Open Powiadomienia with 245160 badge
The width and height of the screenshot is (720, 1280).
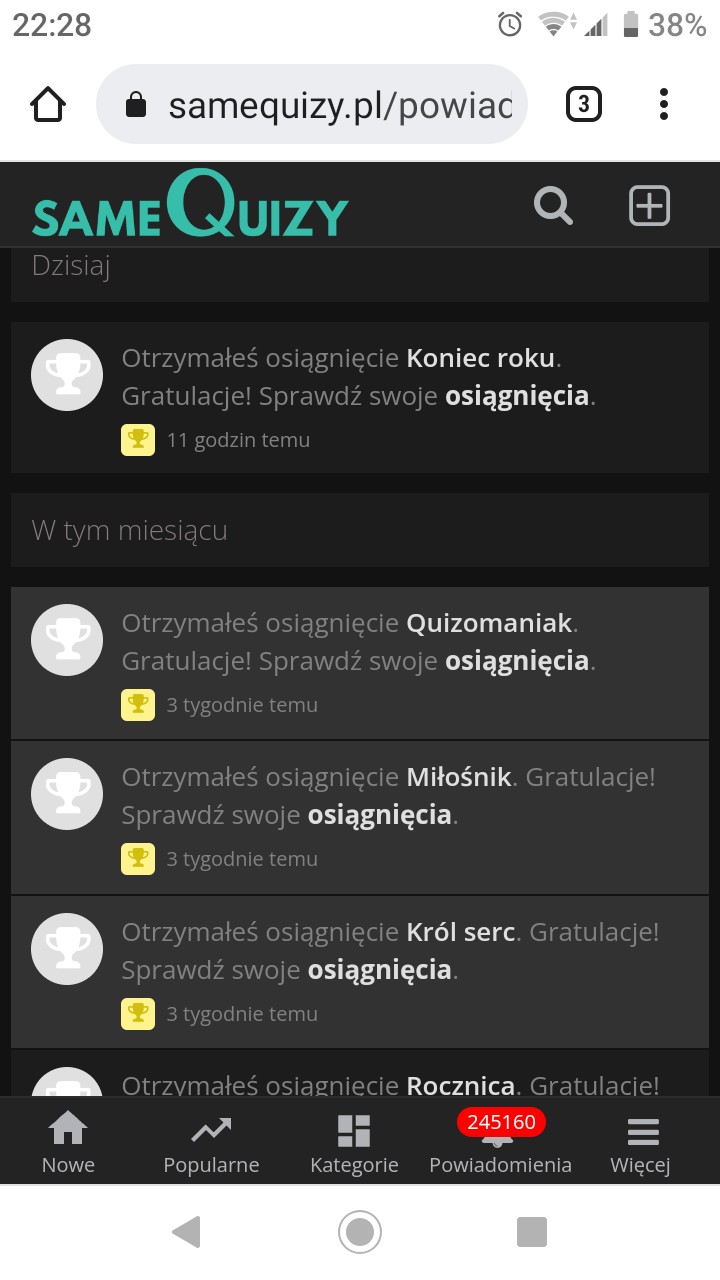point(500,1143)
